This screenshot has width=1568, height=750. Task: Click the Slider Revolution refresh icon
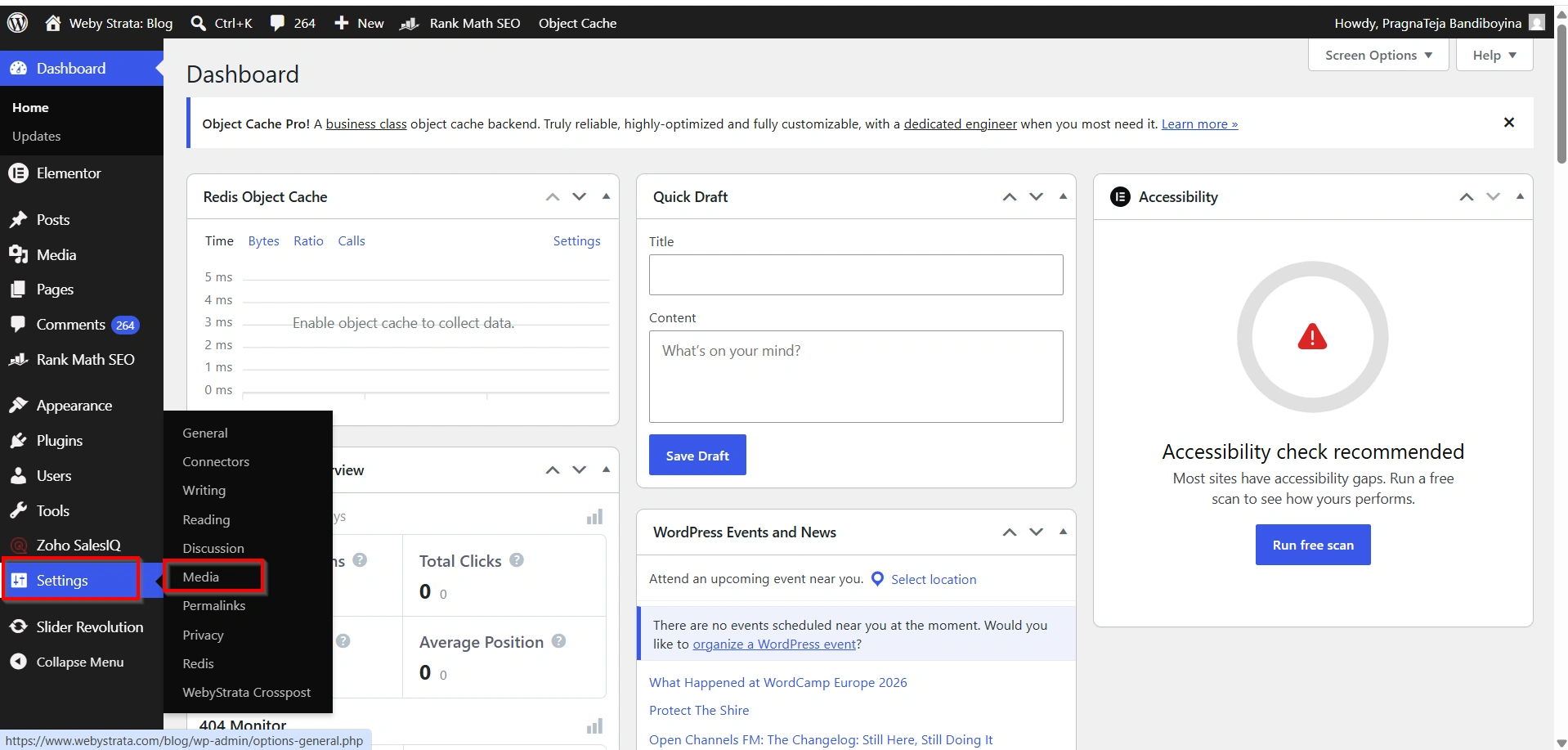(18, 627)
